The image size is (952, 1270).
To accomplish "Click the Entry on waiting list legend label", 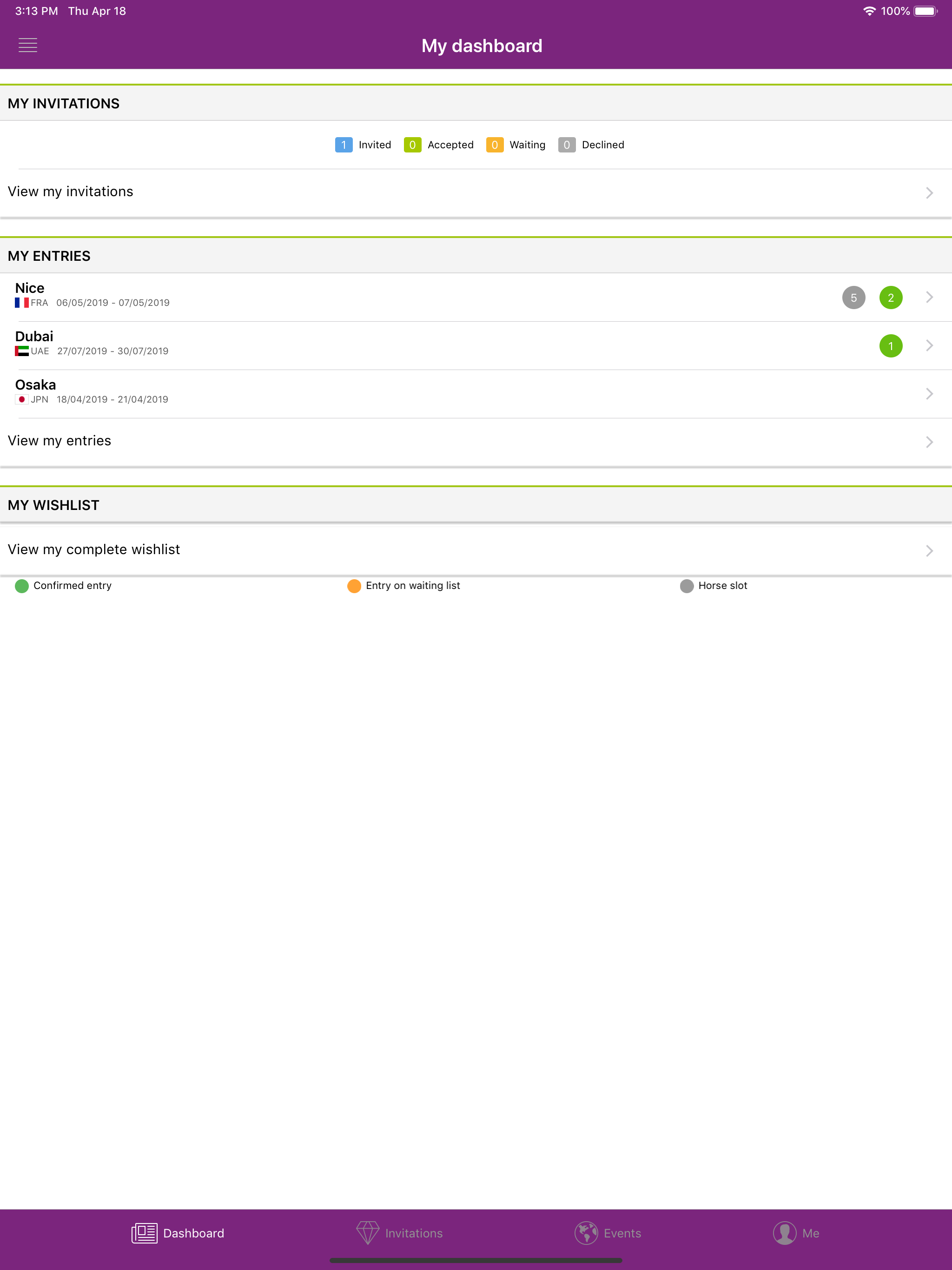I will (x=413, y=586).
